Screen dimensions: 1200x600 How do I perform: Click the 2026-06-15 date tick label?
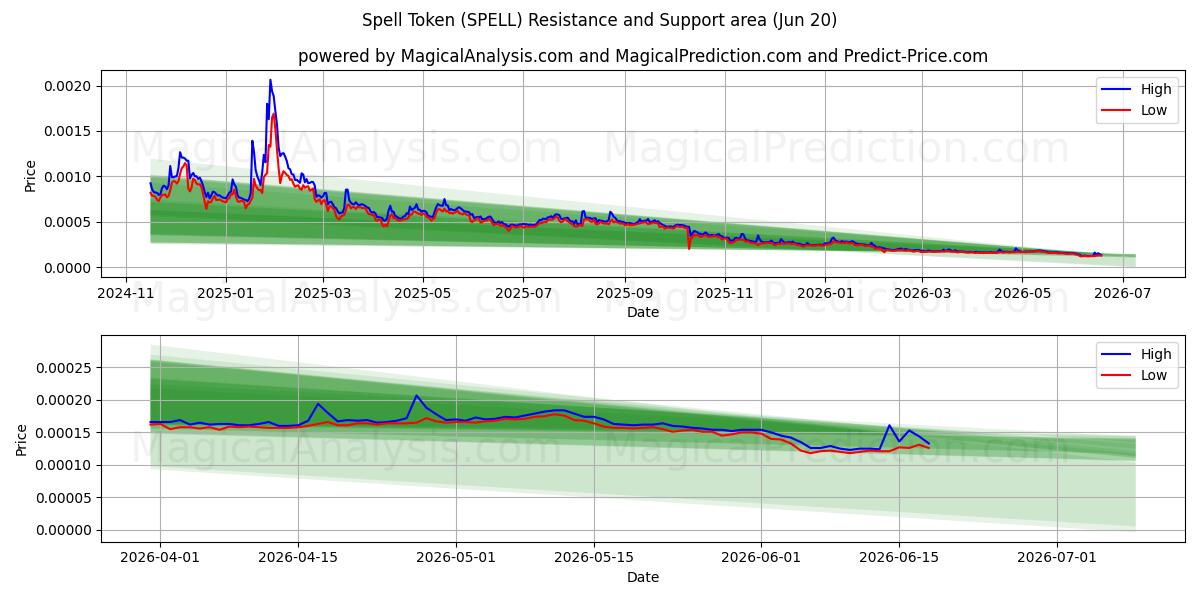(x=899, y=557)
